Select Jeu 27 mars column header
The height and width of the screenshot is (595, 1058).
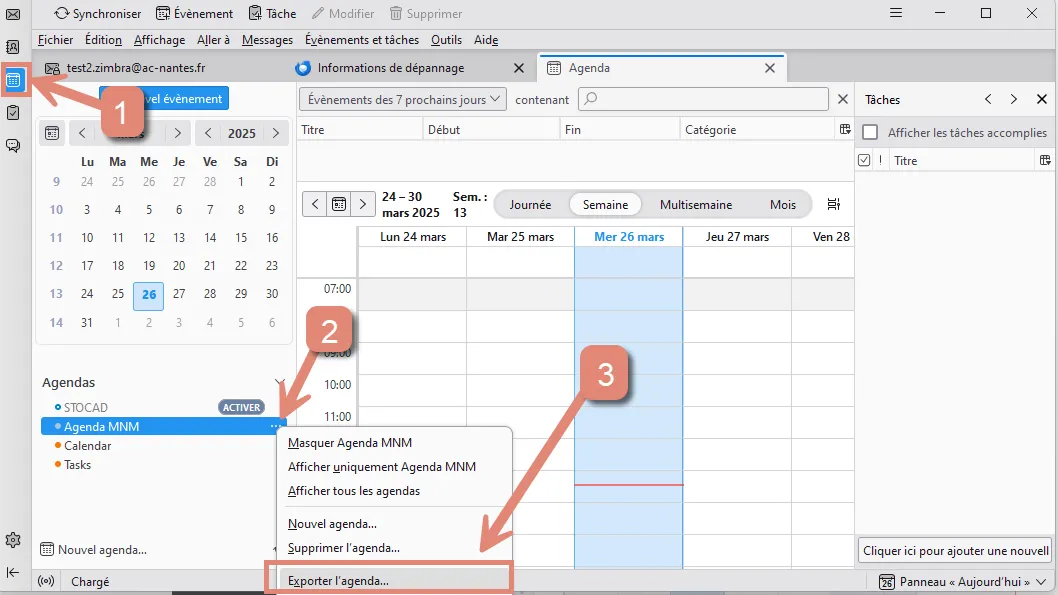(737, 237)
